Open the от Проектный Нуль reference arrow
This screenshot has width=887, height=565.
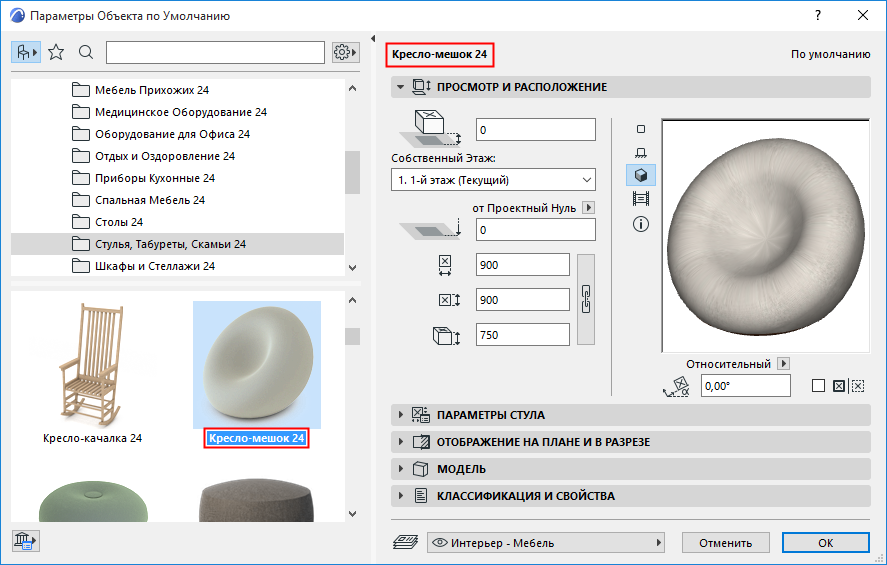tap(589, 208)
